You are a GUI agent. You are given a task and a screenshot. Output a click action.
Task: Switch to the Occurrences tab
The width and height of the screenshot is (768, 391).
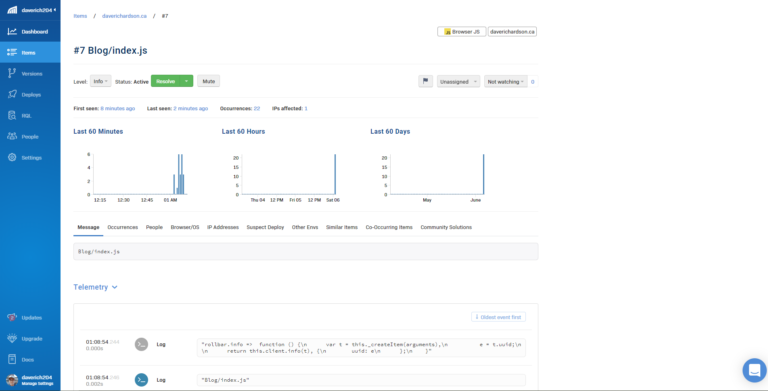tap(122, 227)
